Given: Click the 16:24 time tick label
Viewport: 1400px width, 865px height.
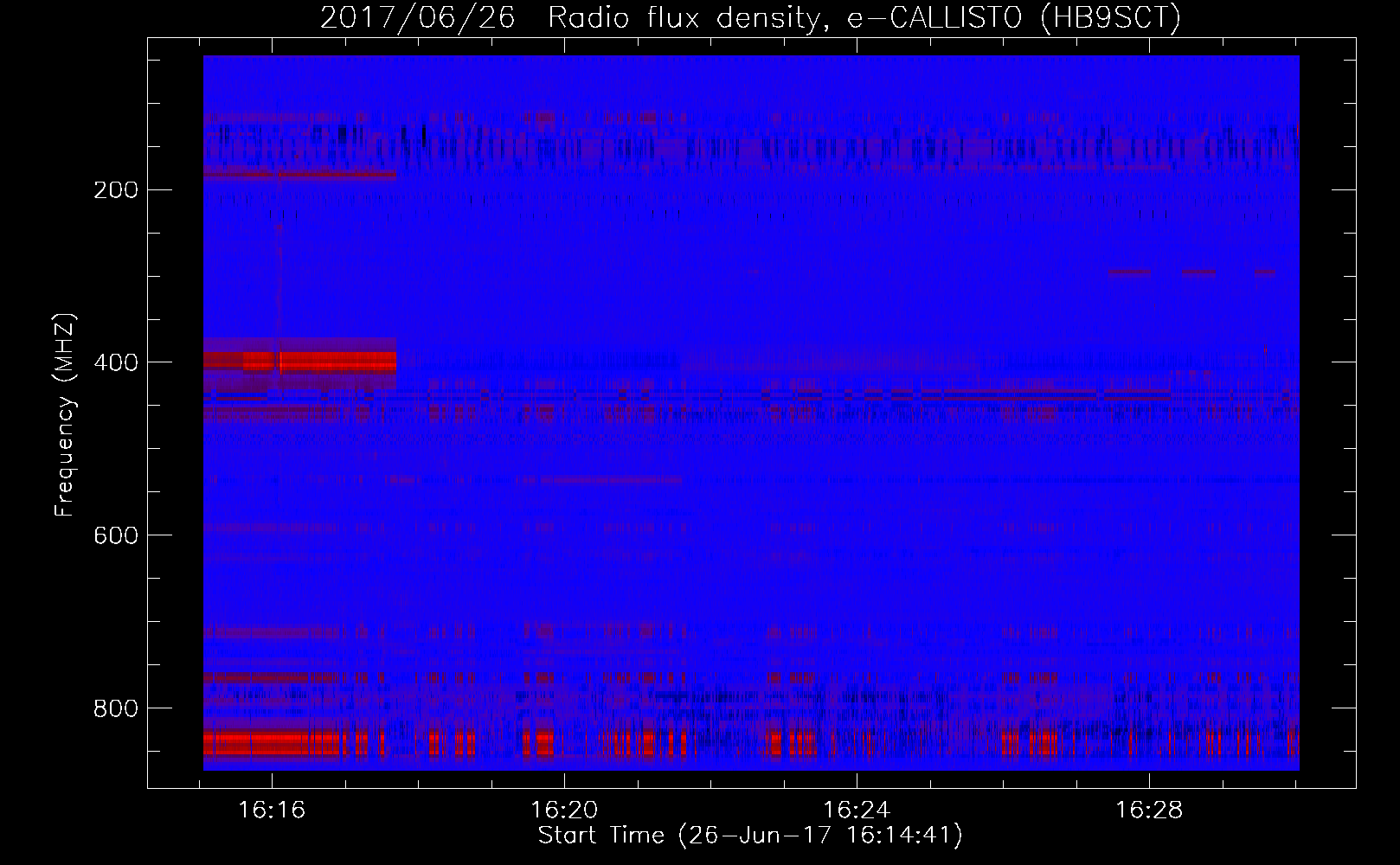Looking at the screenshot, I should (x=857, y=811).
